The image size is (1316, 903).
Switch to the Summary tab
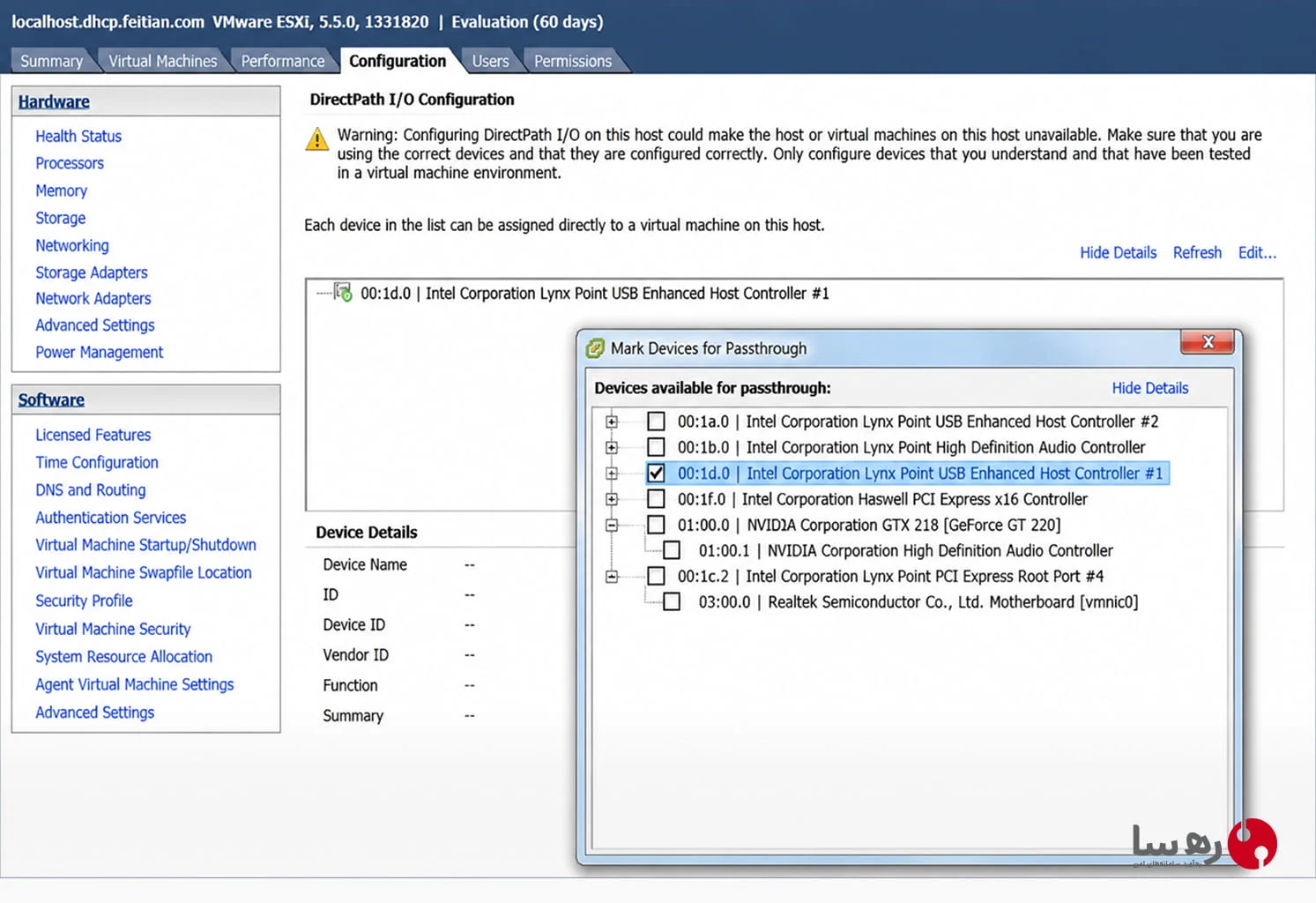(x=51, y=61)
